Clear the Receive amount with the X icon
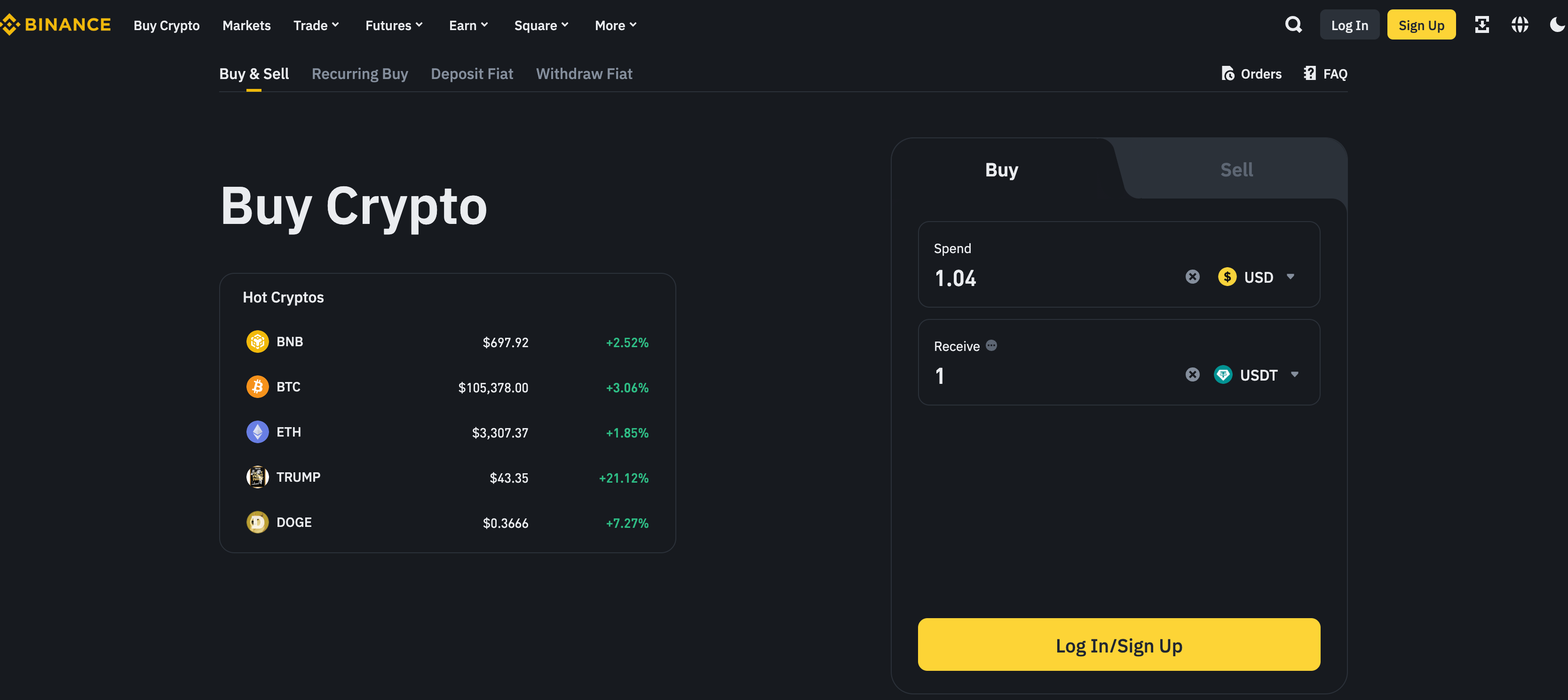This screenshot has width=1568, height=700. click(x=1192, y=375)
